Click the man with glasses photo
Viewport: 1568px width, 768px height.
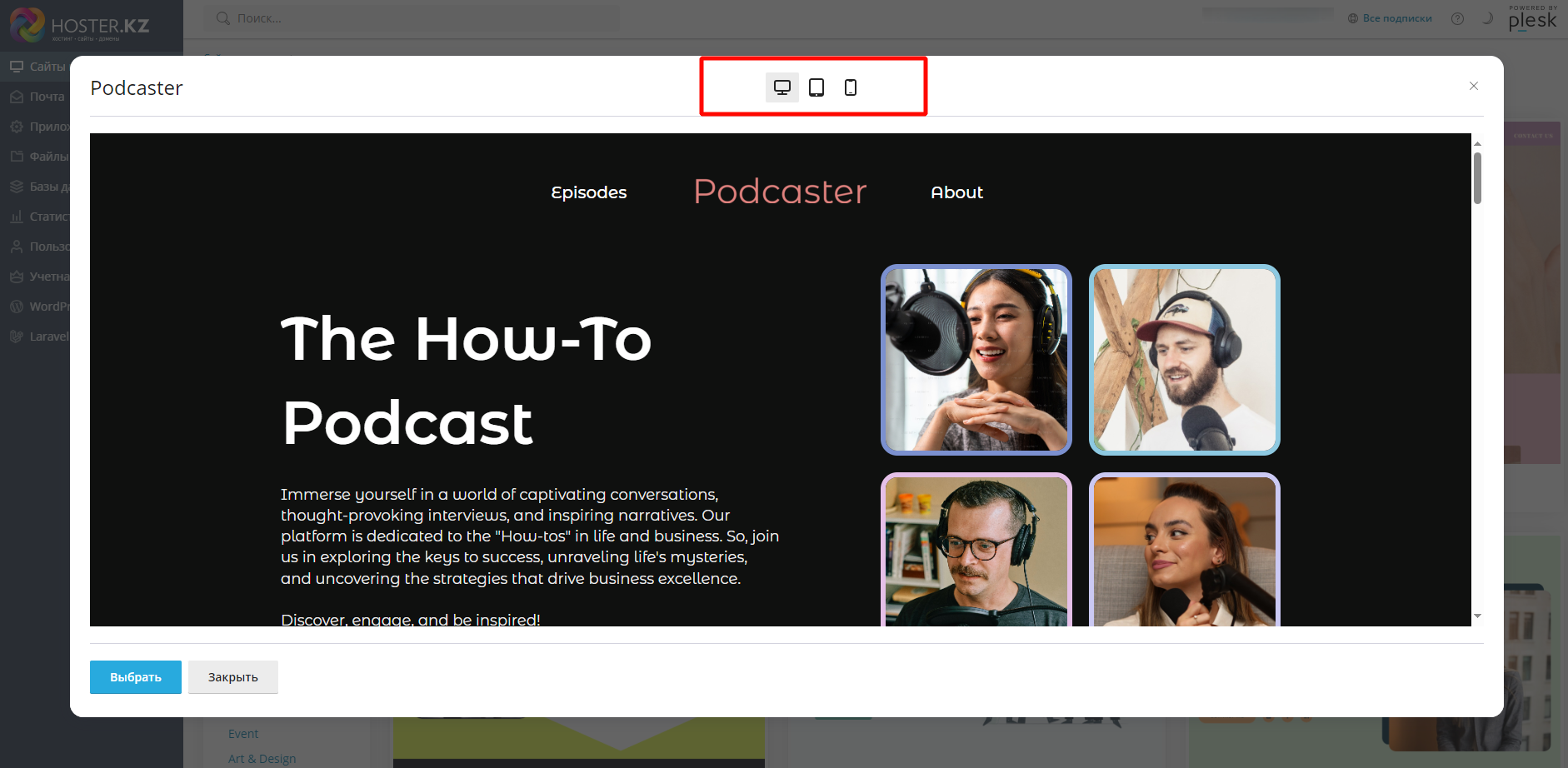click(x=976, y=550)
